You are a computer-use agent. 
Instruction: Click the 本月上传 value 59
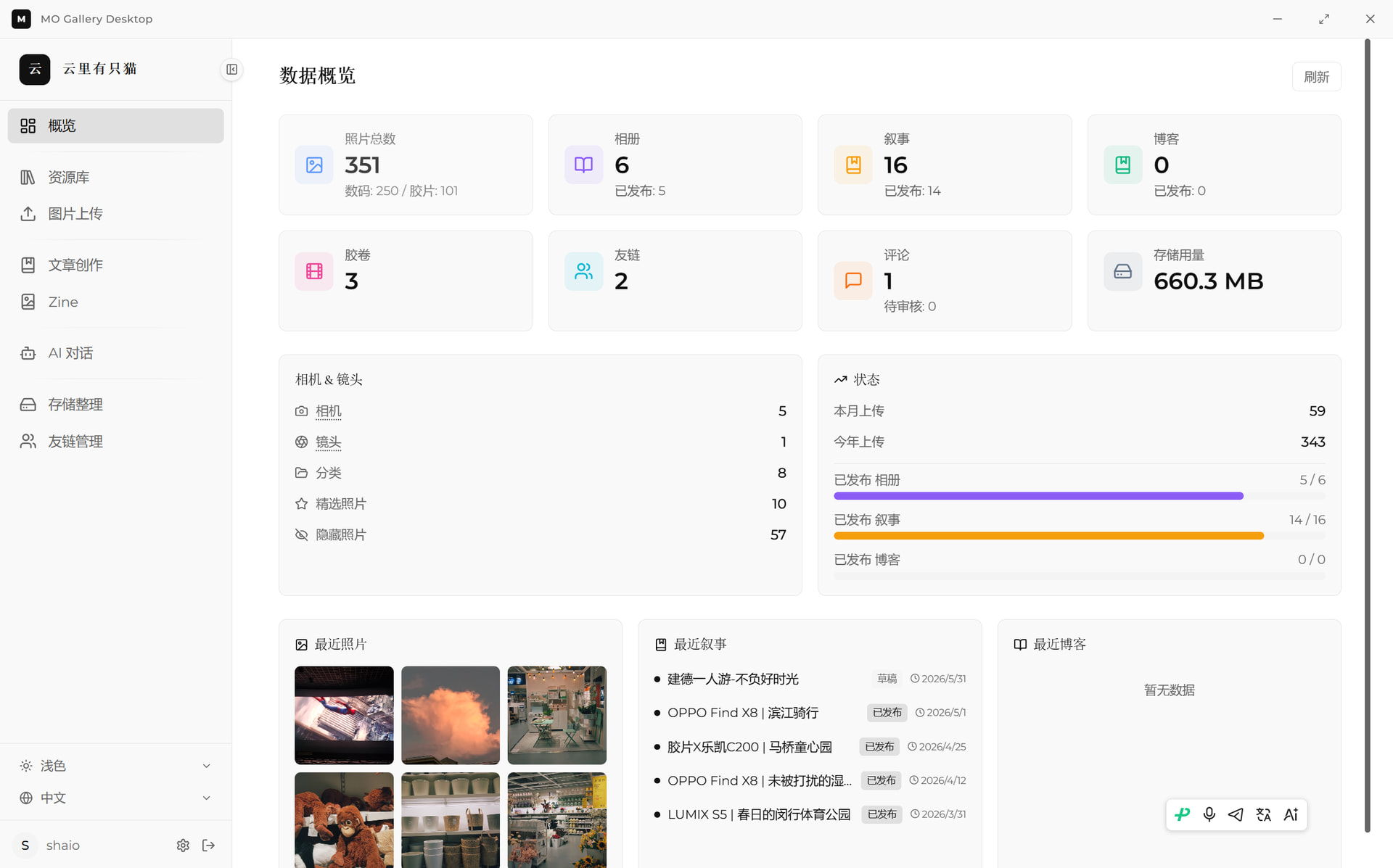point(1317,411)
